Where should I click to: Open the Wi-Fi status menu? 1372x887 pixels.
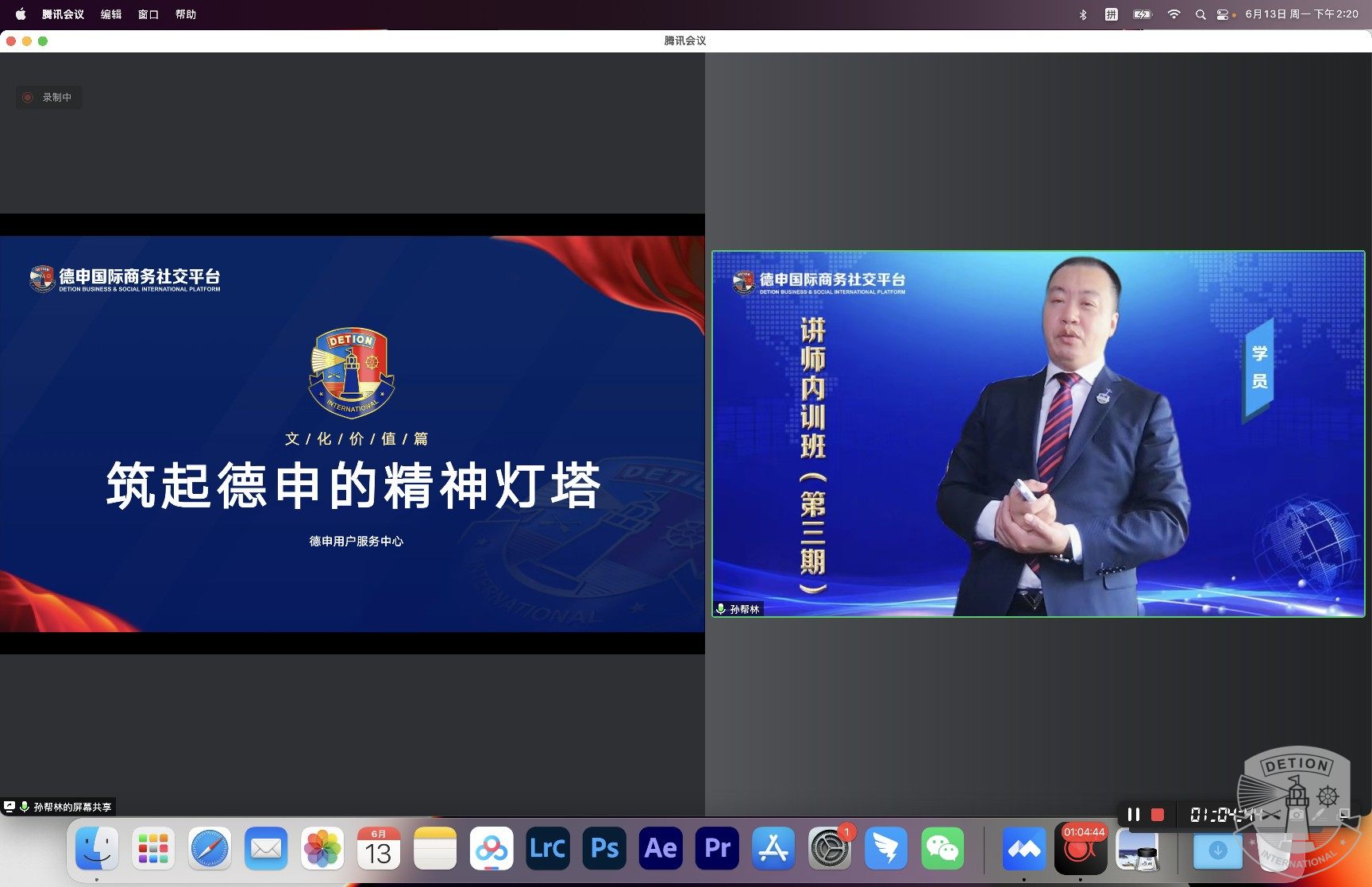(1174, 14)
